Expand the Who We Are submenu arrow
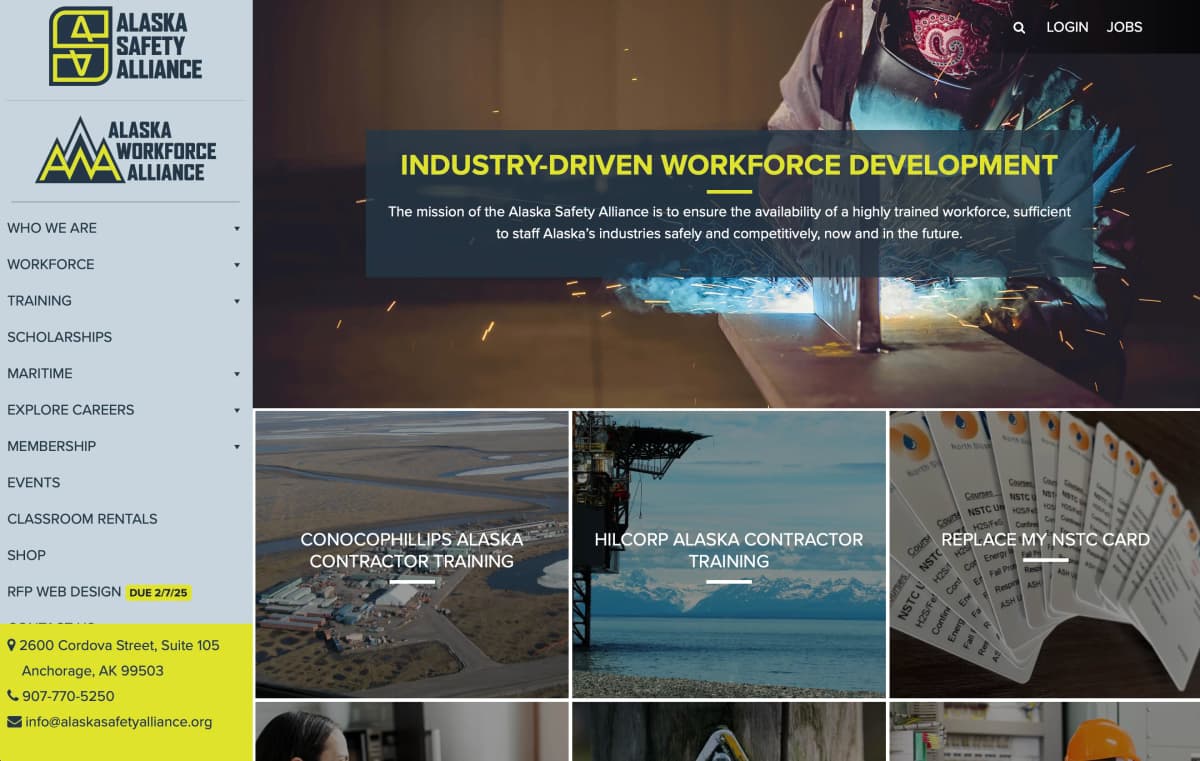1200x761 pixels. click(237, 229)
